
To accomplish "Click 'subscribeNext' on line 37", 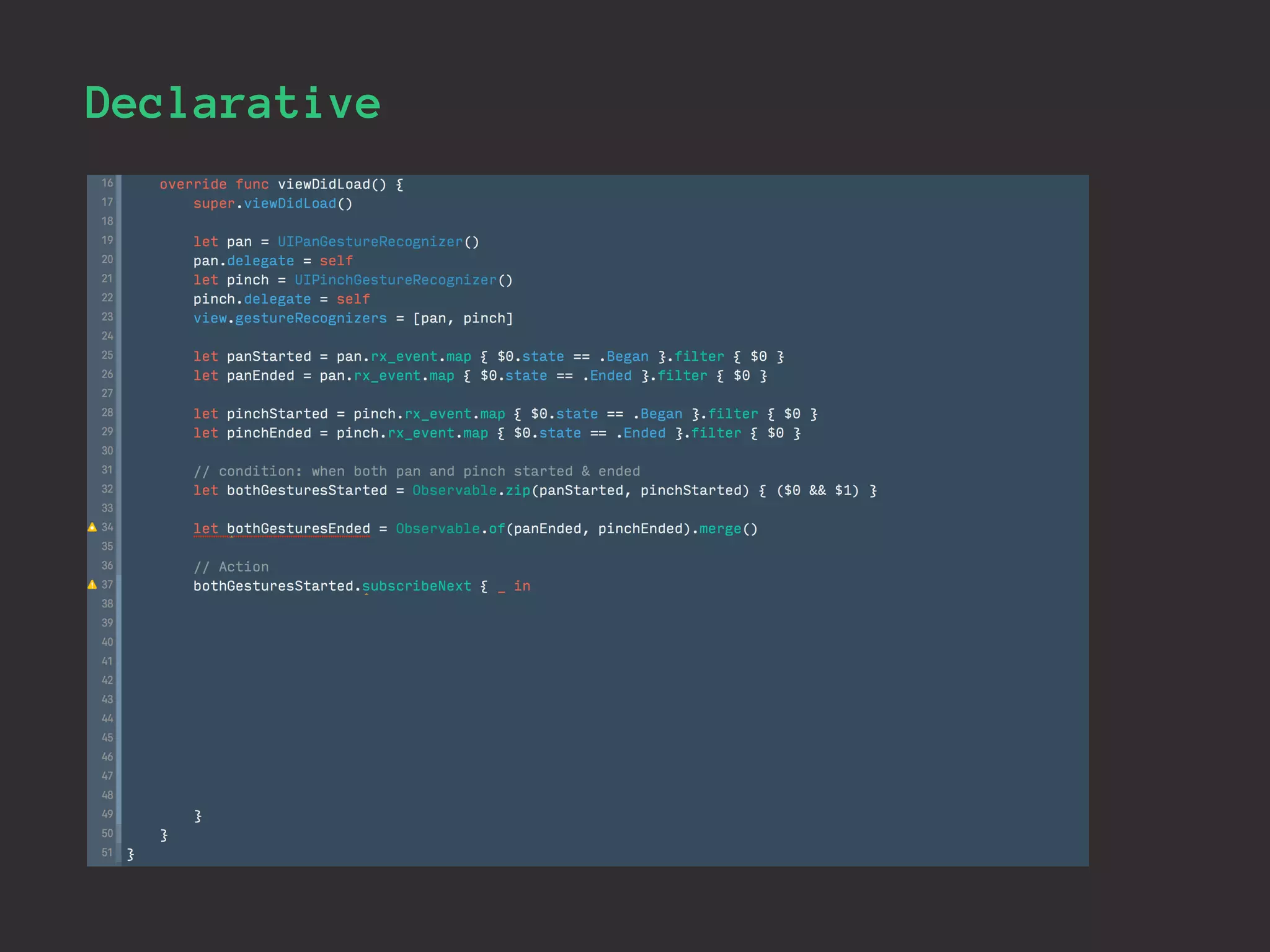I will coord(417,586).
